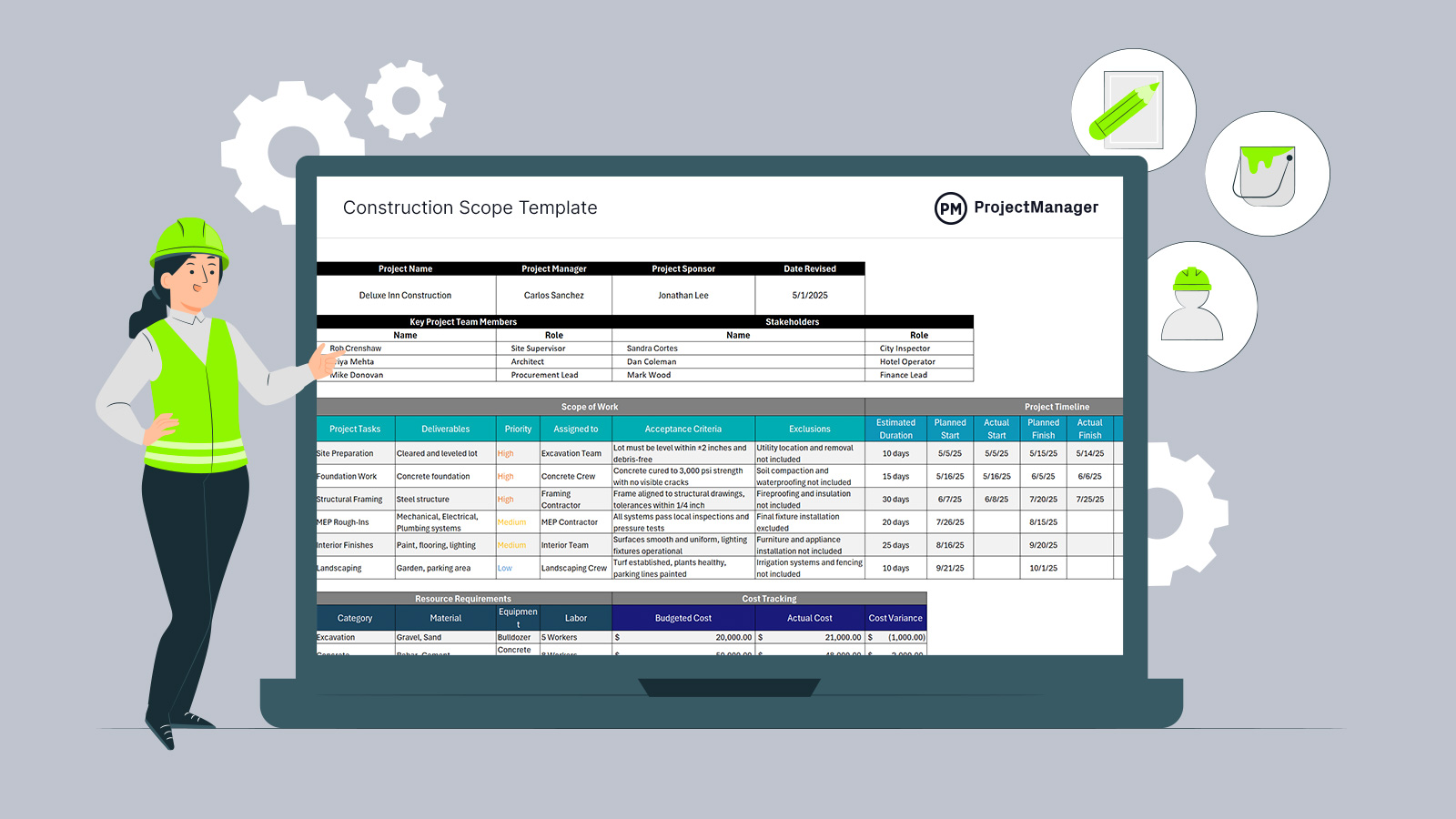Click the small white gear at top
1456x819 pixels.
point(406,100)
